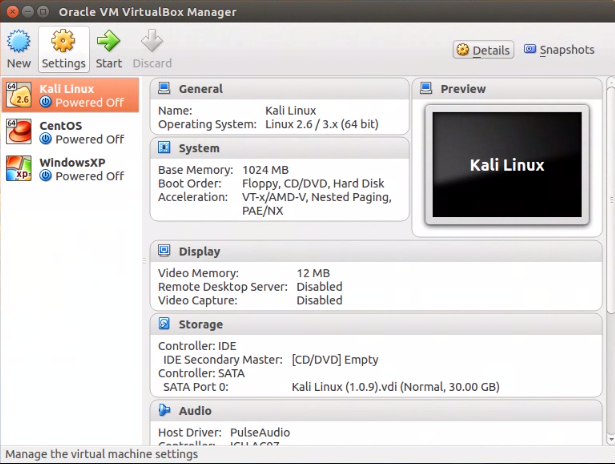Click the Kali Linux power state icon
This screenshot has height=464, width=615.
[x=45, y=102]
